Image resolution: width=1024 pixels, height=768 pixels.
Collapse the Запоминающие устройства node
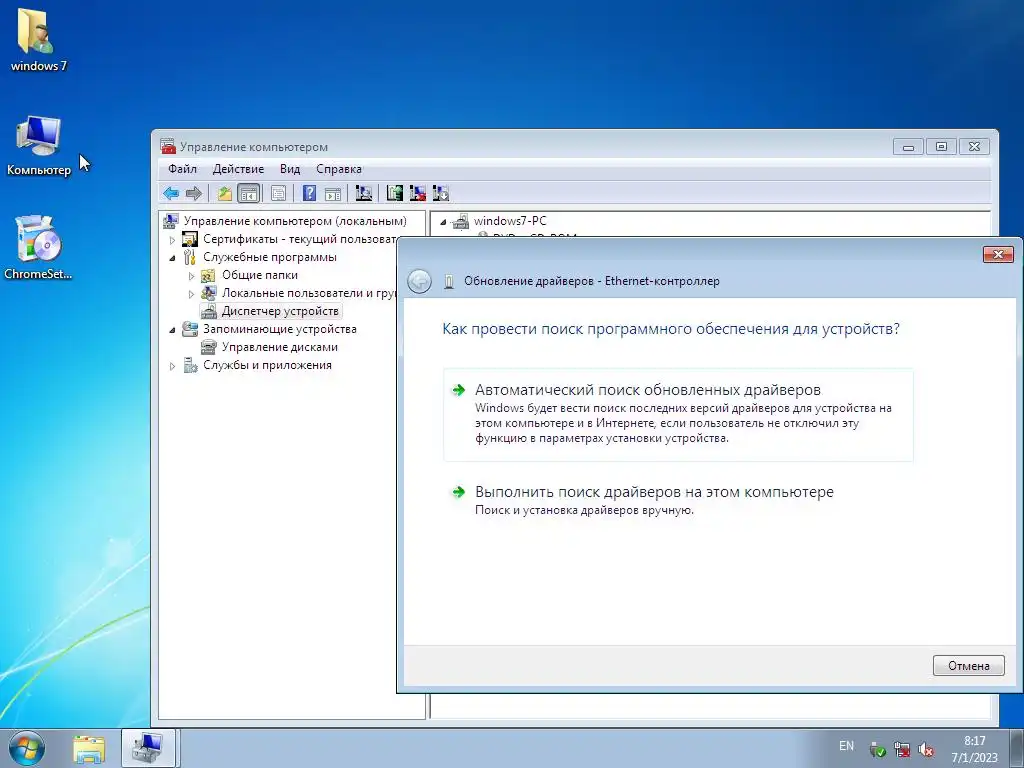click(172, 330)
